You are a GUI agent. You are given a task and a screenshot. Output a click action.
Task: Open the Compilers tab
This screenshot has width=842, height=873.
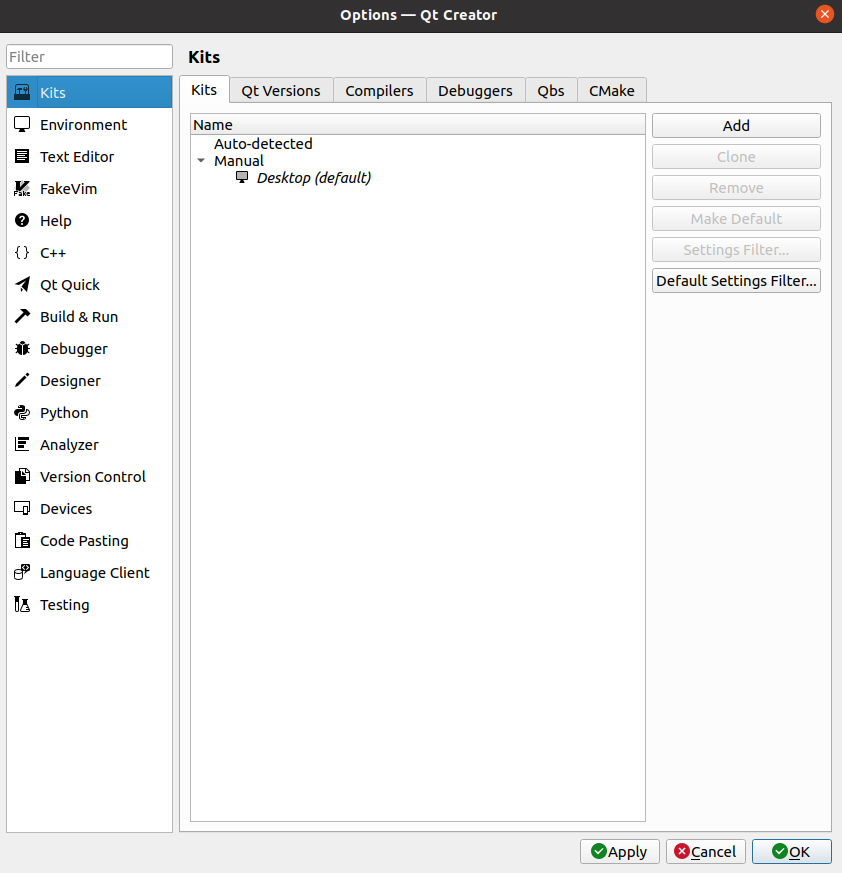[379, 91]
